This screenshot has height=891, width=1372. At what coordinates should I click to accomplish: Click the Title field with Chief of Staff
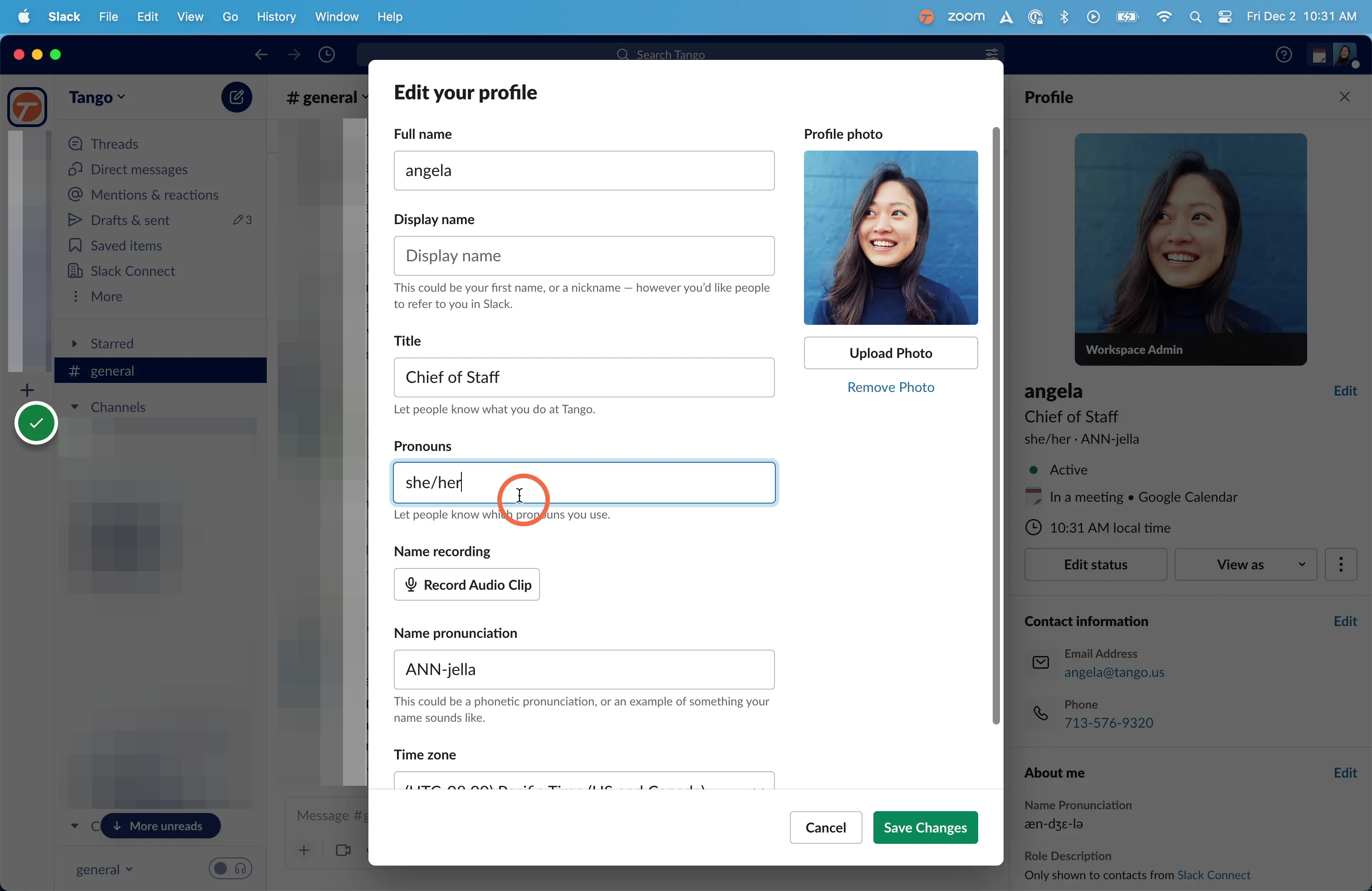click(583, 377)
